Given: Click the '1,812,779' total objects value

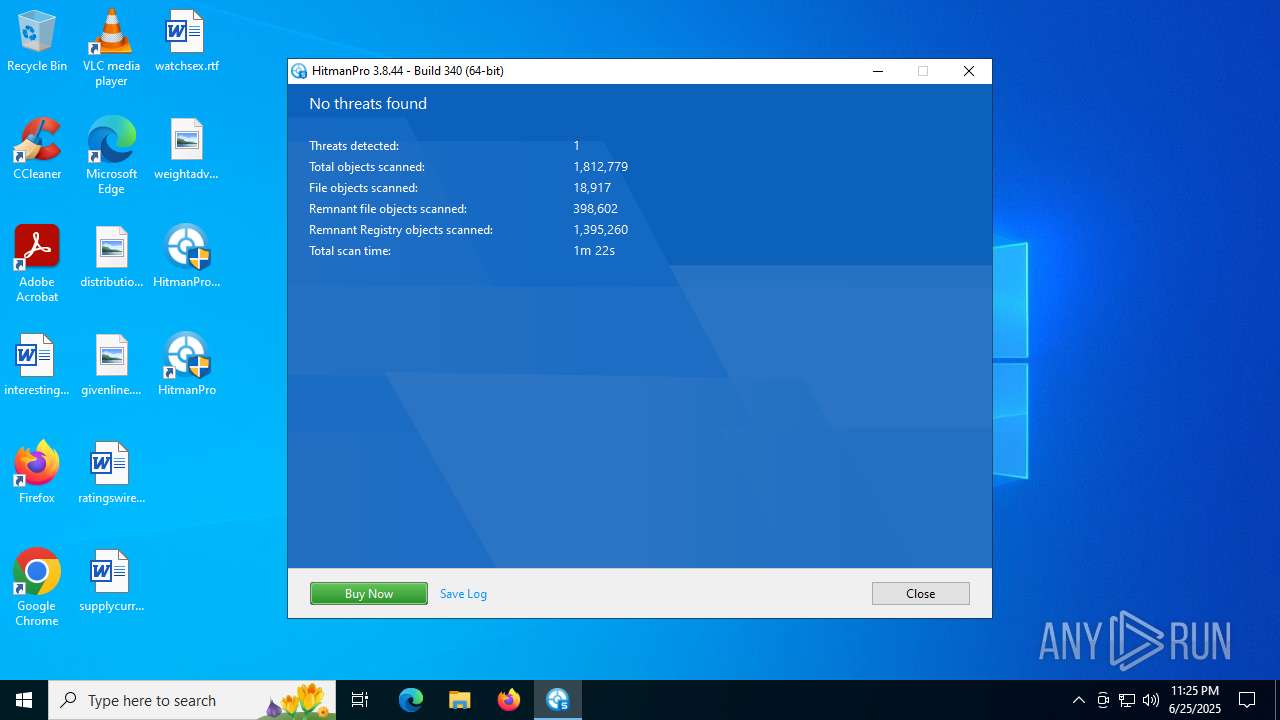Looking at the screenshot, I should 601,167.
